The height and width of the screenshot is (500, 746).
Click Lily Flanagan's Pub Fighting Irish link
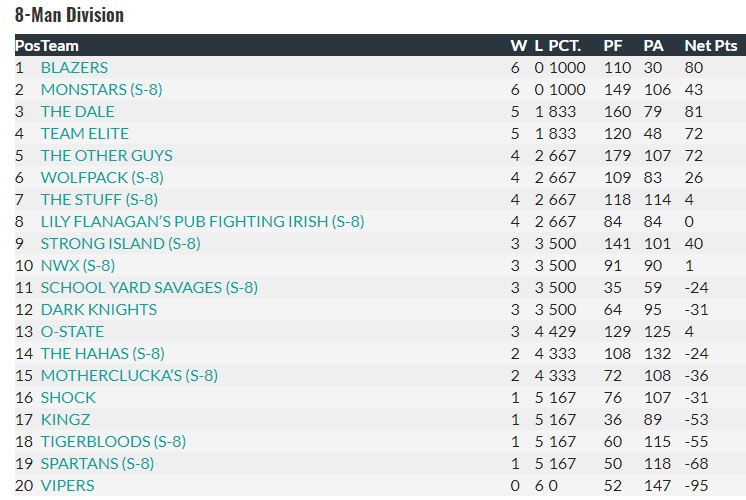click(202, 221)
